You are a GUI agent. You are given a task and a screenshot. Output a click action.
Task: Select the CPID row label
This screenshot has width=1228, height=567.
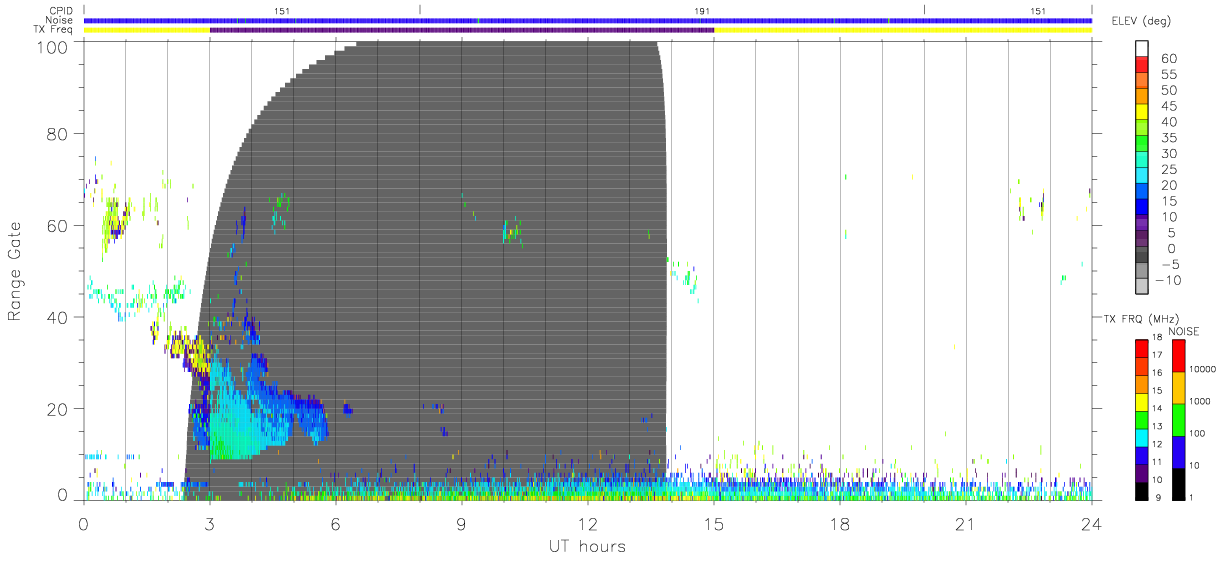click(x=61, y=11)
